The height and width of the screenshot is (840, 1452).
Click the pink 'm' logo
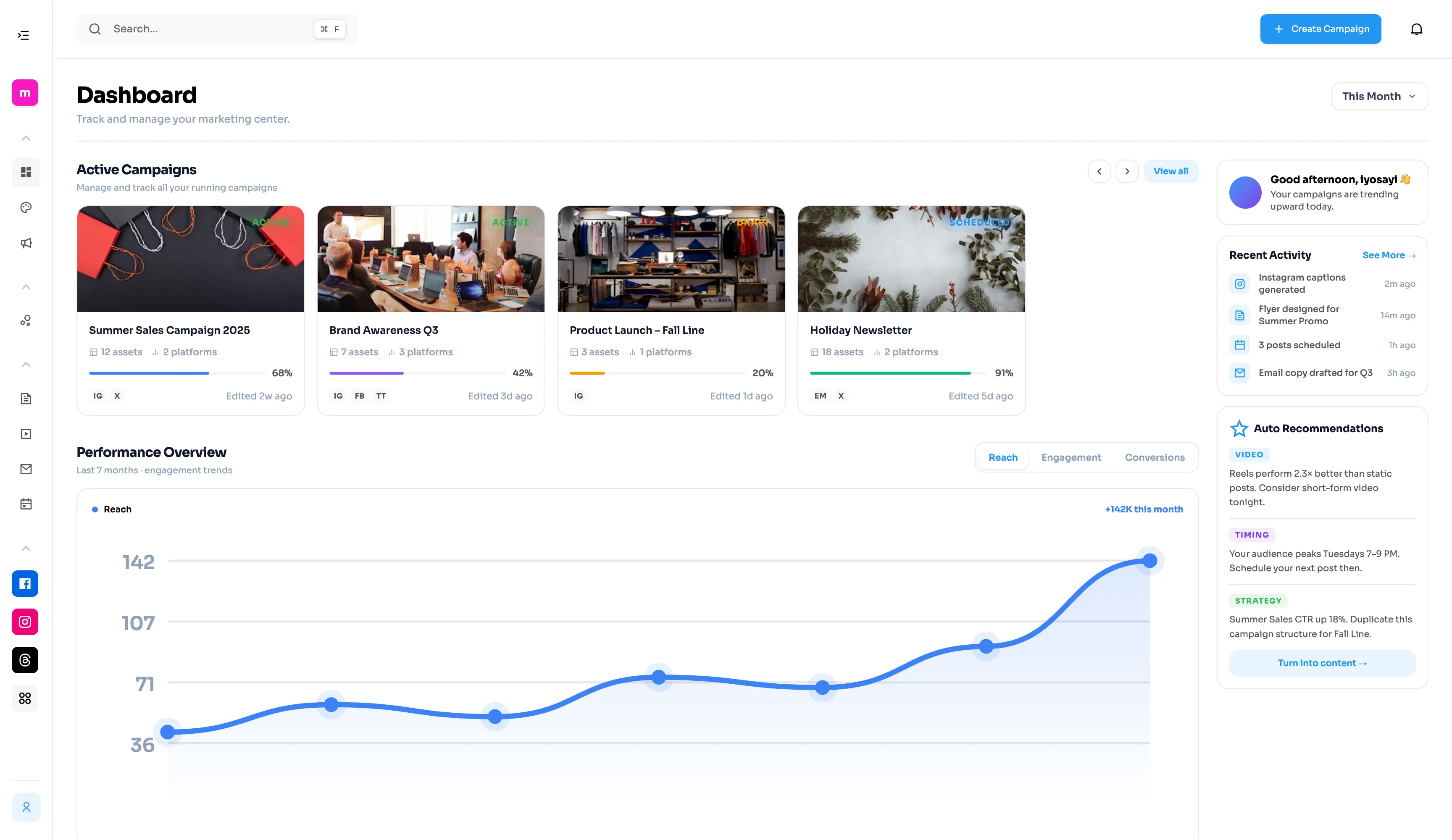point(25,92)
